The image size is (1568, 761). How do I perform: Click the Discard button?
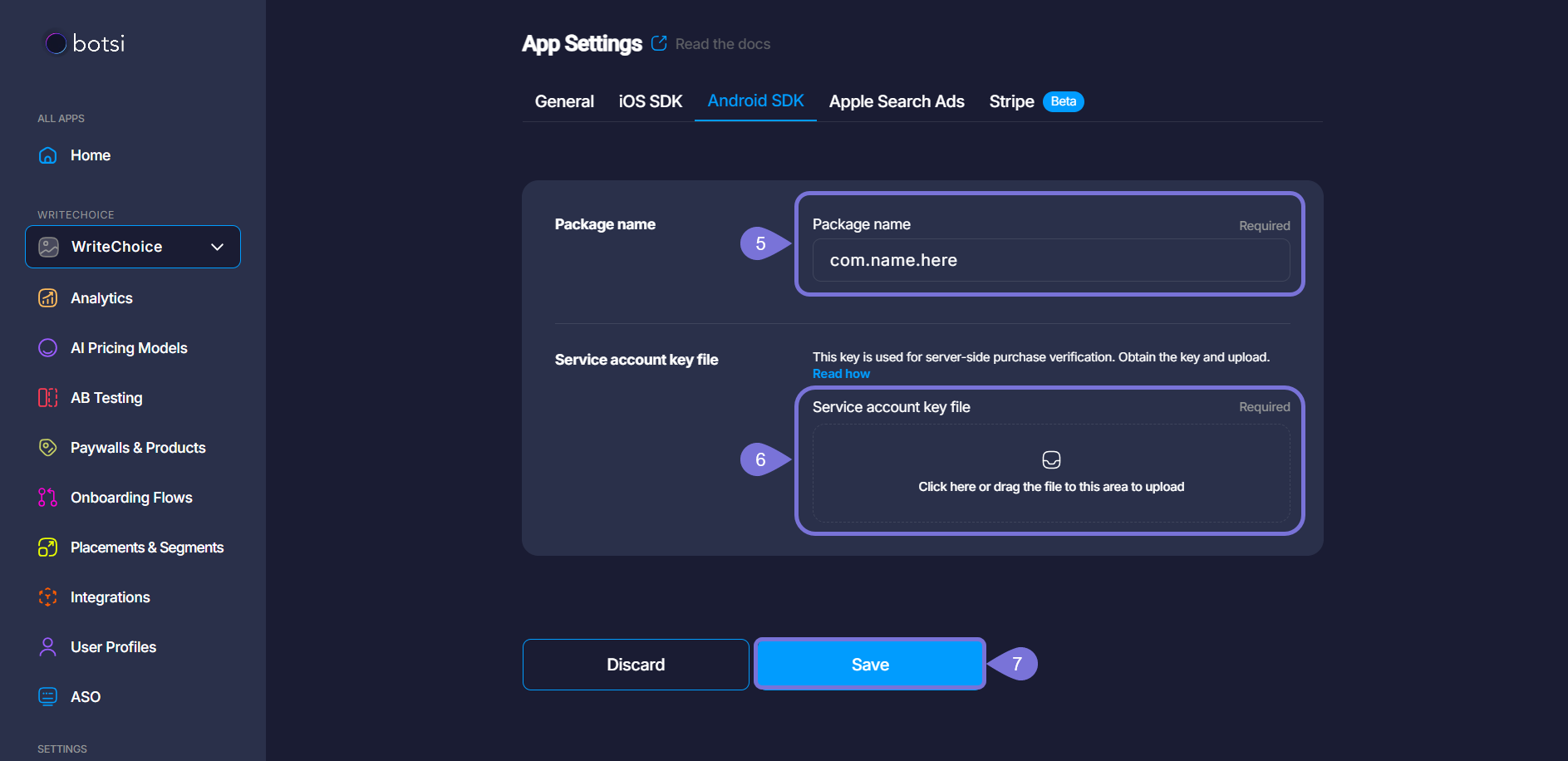(x=636, y=665)
